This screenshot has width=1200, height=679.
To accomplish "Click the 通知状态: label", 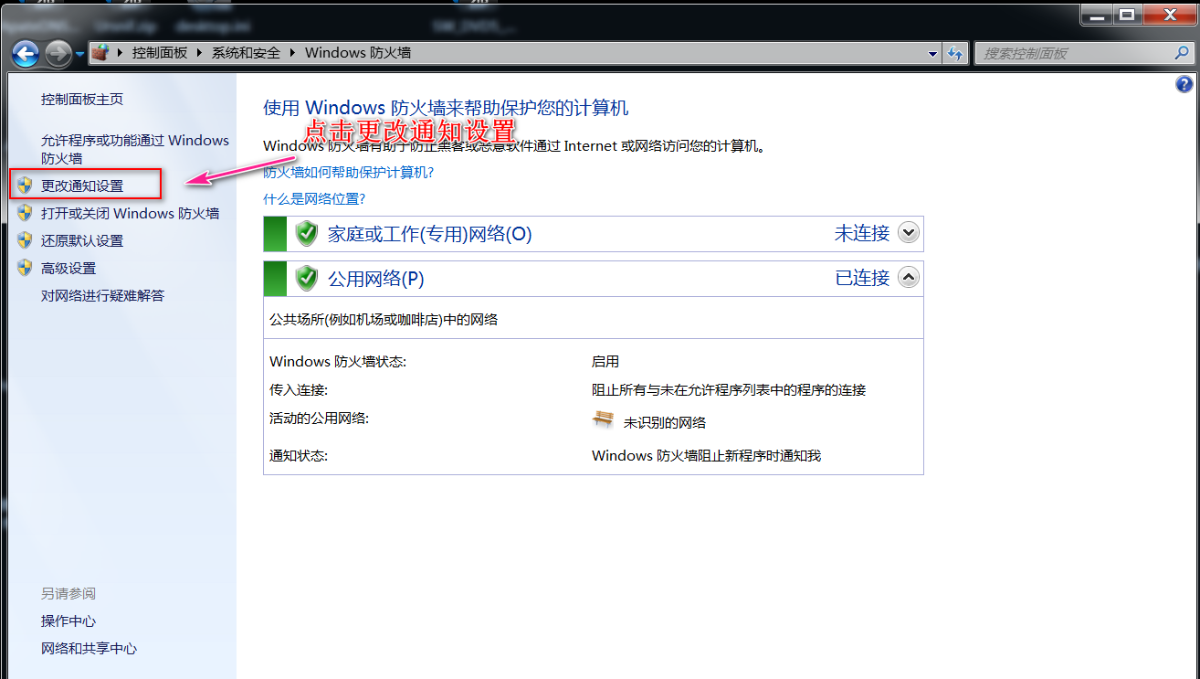I will (x=299, y=456).
